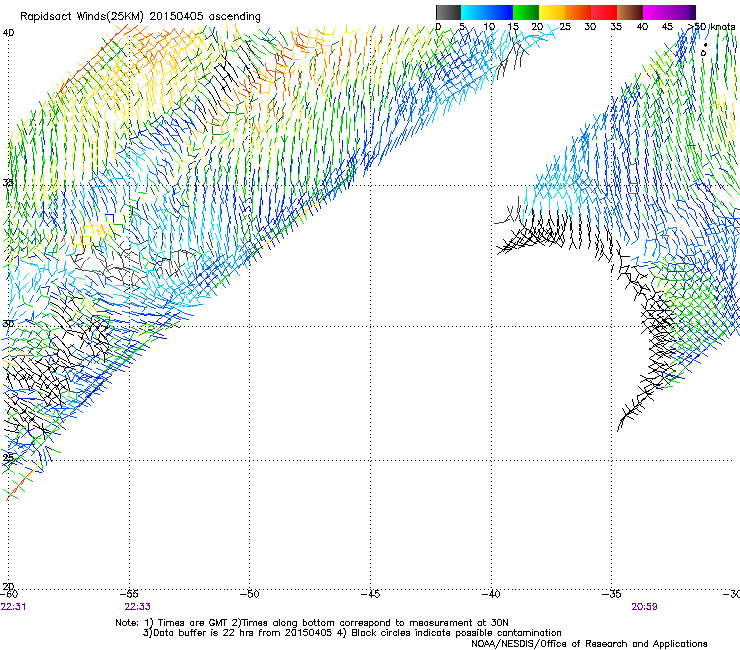Click the '>50 knots' legend label

(x=711, y=27)
